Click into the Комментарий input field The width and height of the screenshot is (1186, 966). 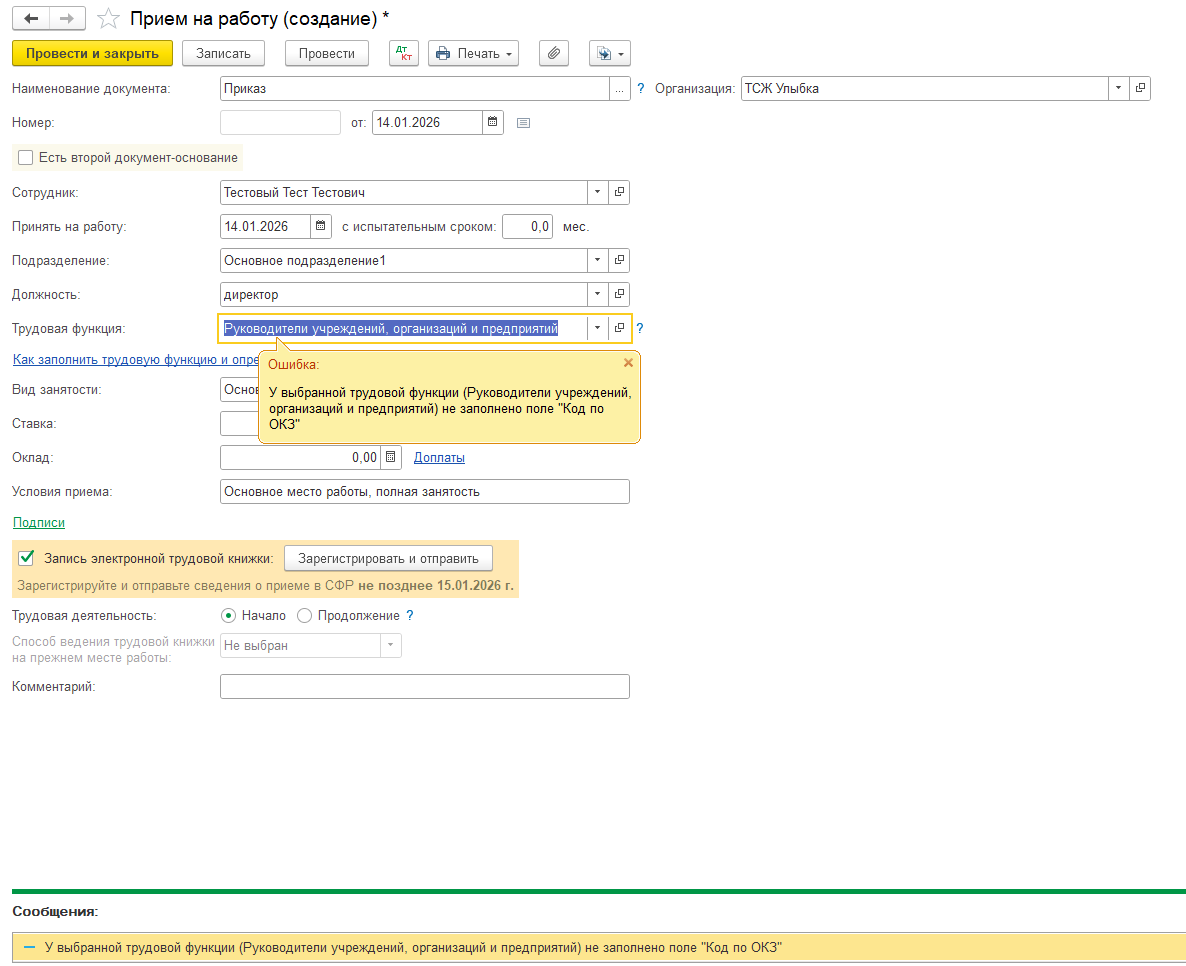pos(424,686)
